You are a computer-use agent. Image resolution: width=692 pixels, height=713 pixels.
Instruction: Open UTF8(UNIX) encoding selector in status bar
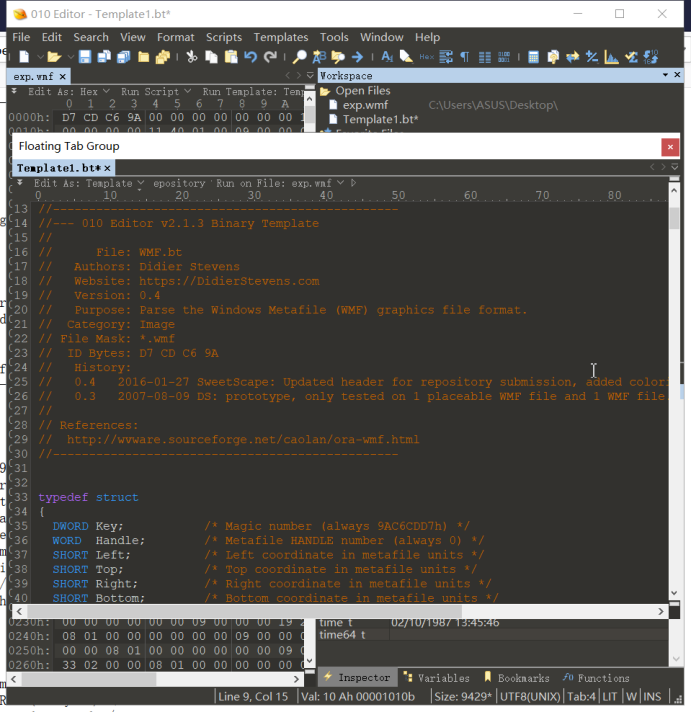[530, 697]
